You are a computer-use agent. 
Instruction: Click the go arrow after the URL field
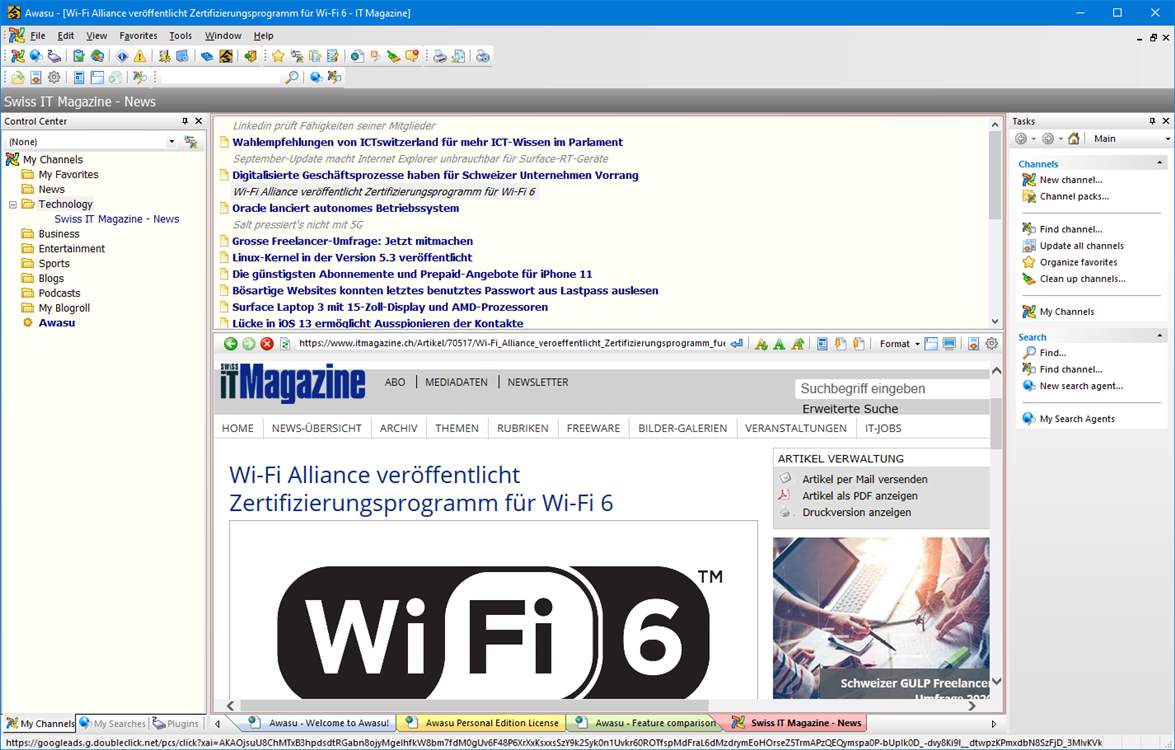737,344
